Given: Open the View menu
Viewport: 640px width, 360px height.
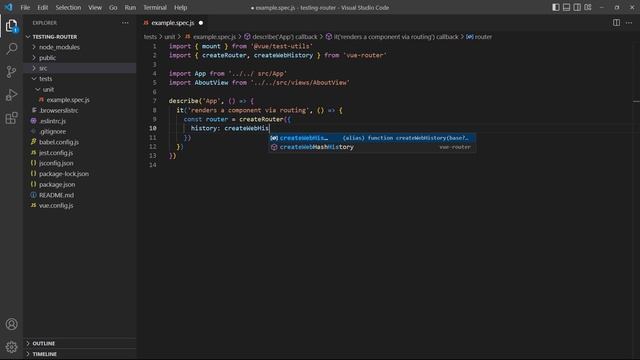Looking at the screenshot, I should [x=95, y=7].
